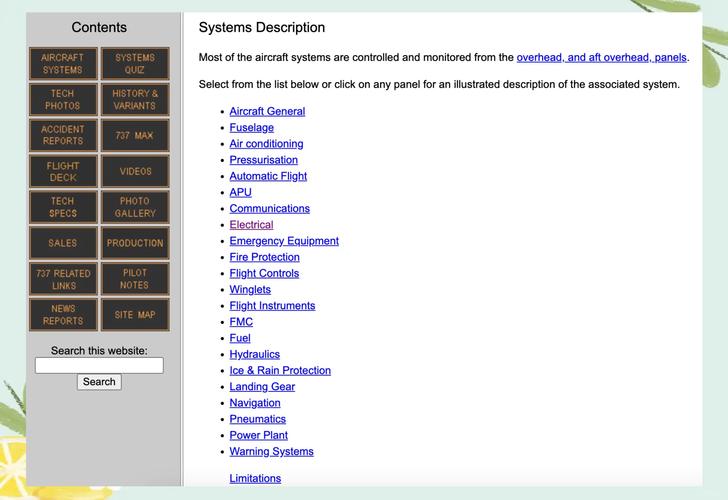This screenshot has height=500, width=728.
Task: Open the visited Electrical link
Action: tap(251, 225)
